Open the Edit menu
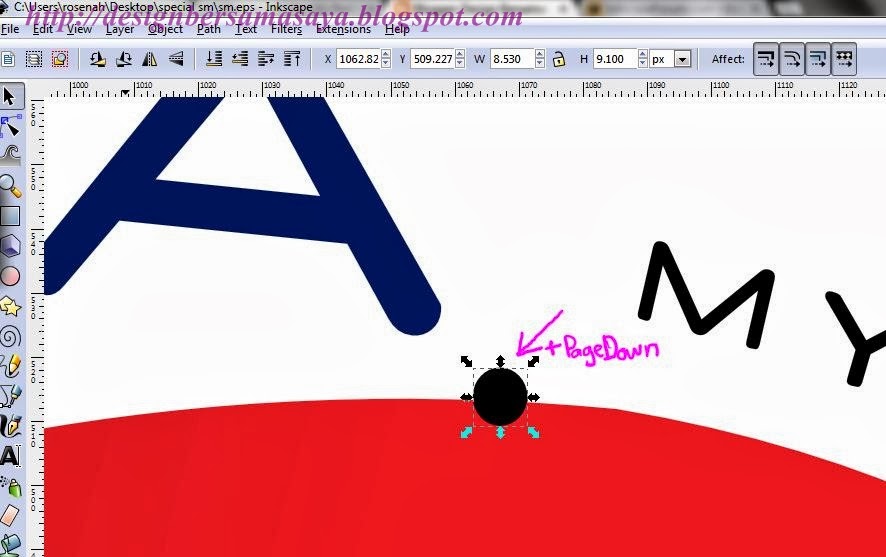 pos(43,29)
